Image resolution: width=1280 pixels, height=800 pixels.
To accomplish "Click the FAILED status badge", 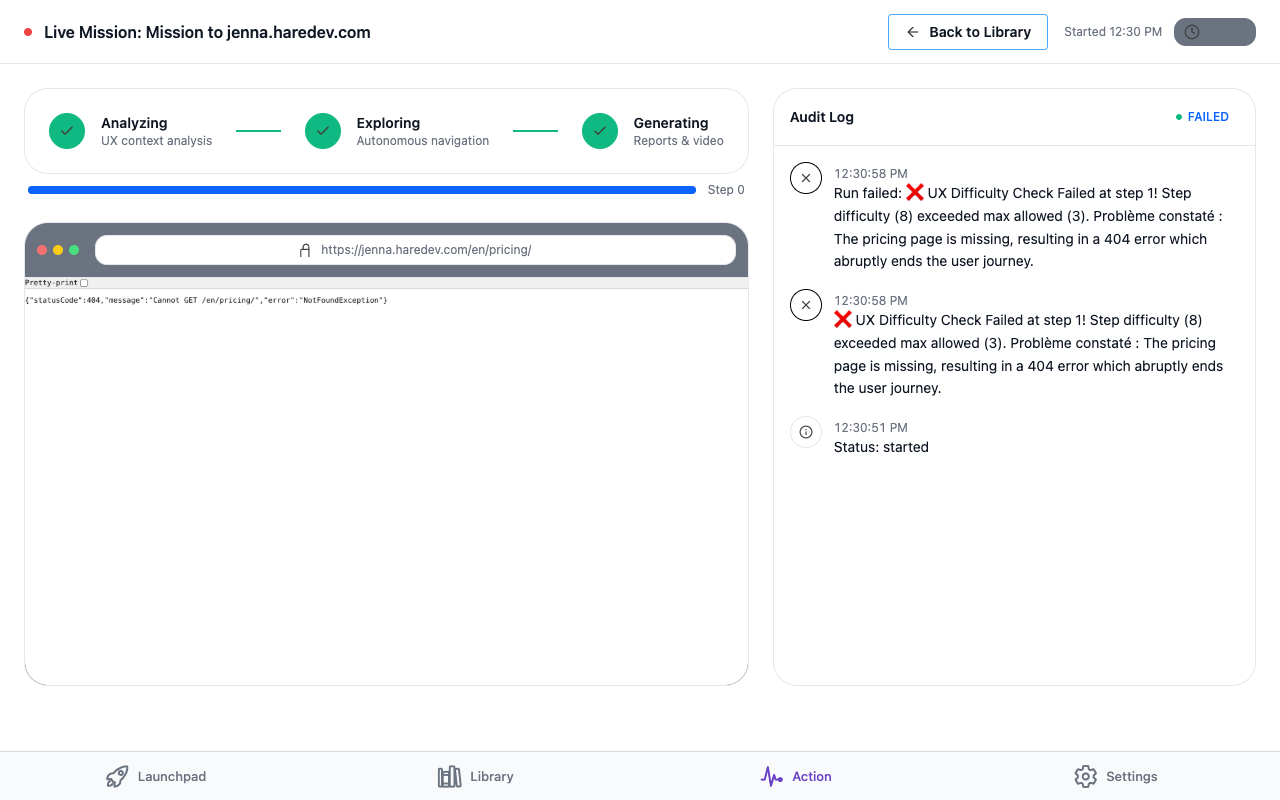I will [x=1202, y=117].
